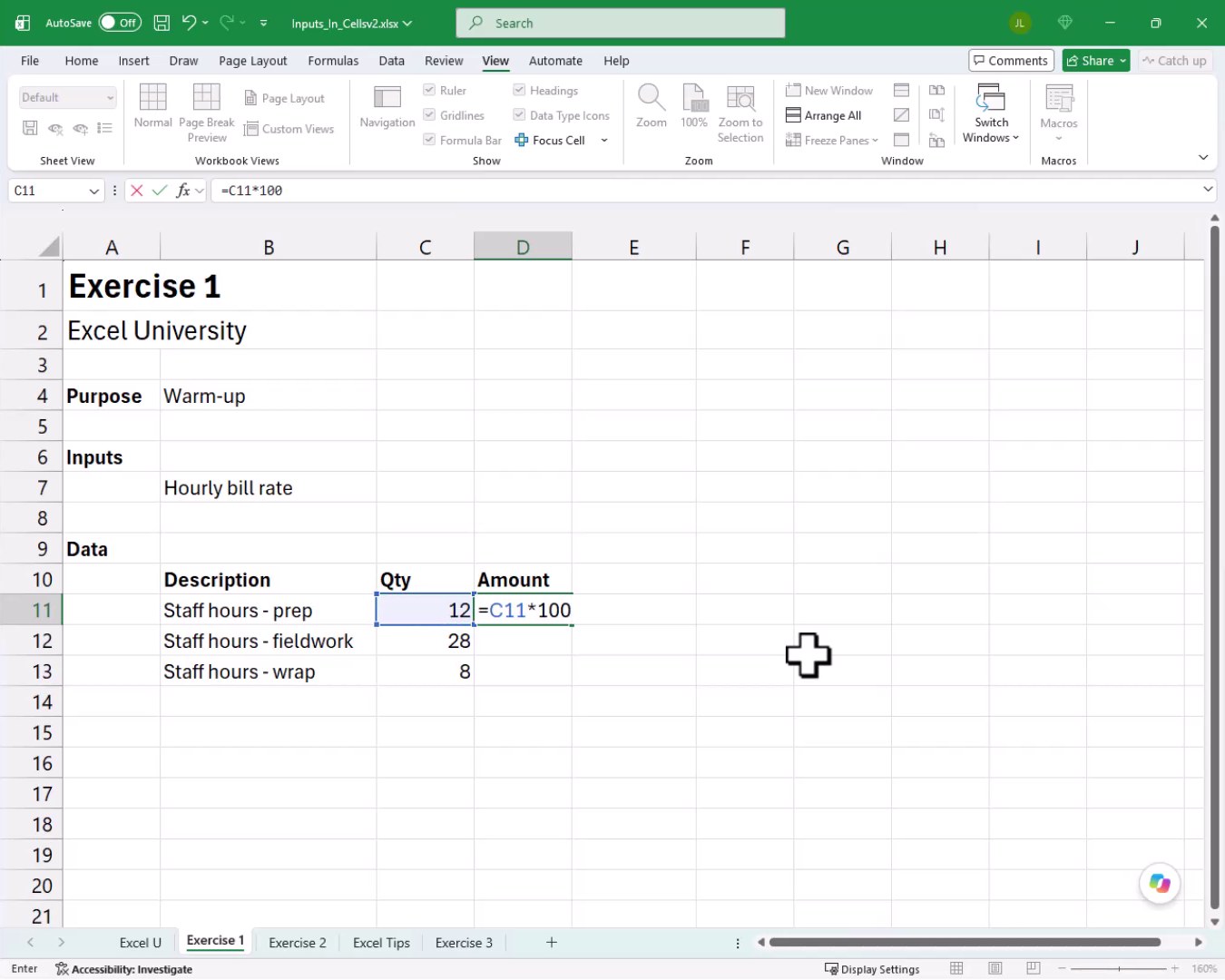Viewport: 1225px width, 980px height.
Task: Click the Copilot floating icon
Action: point(1160,883)
